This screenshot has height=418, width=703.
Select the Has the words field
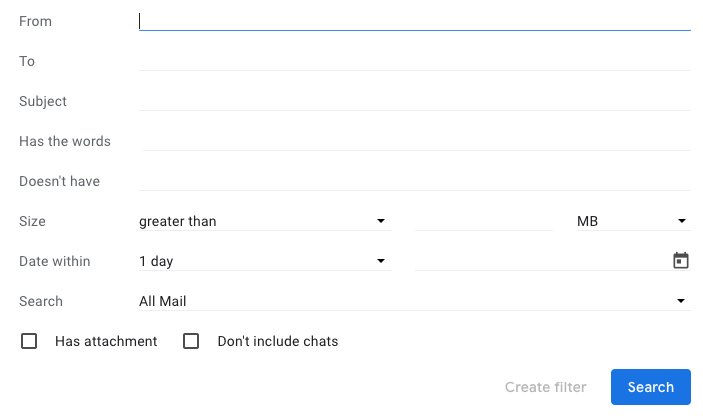(417, 141)
